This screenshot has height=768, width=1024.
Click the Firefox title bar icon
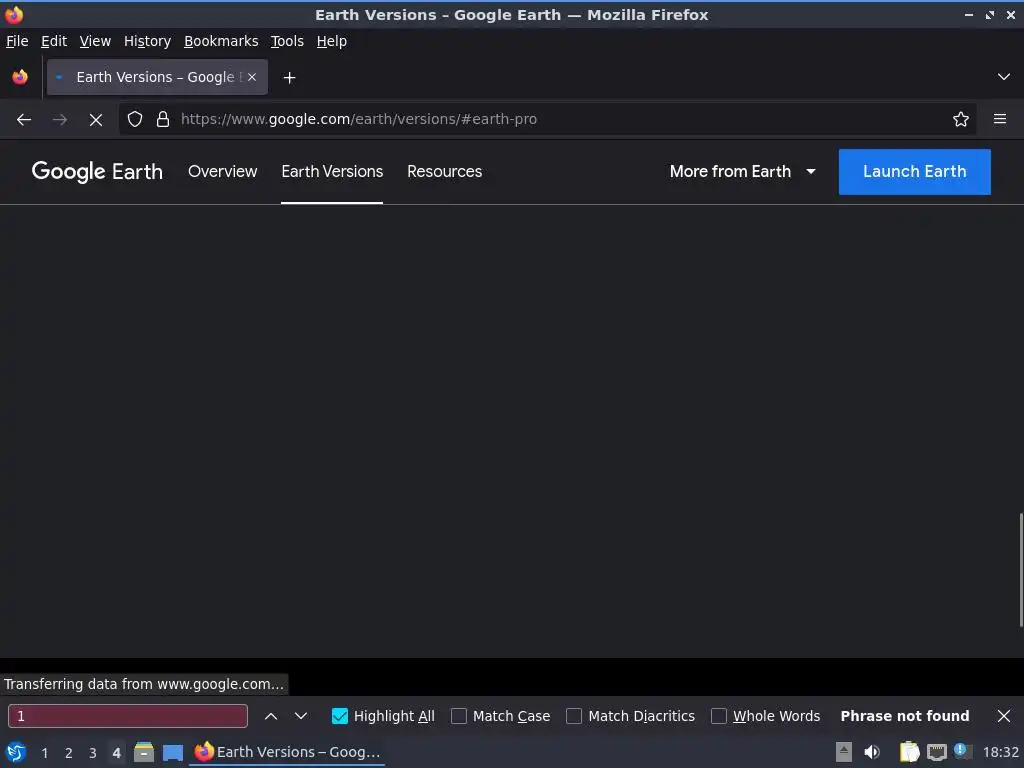click(x=14, y=14)
